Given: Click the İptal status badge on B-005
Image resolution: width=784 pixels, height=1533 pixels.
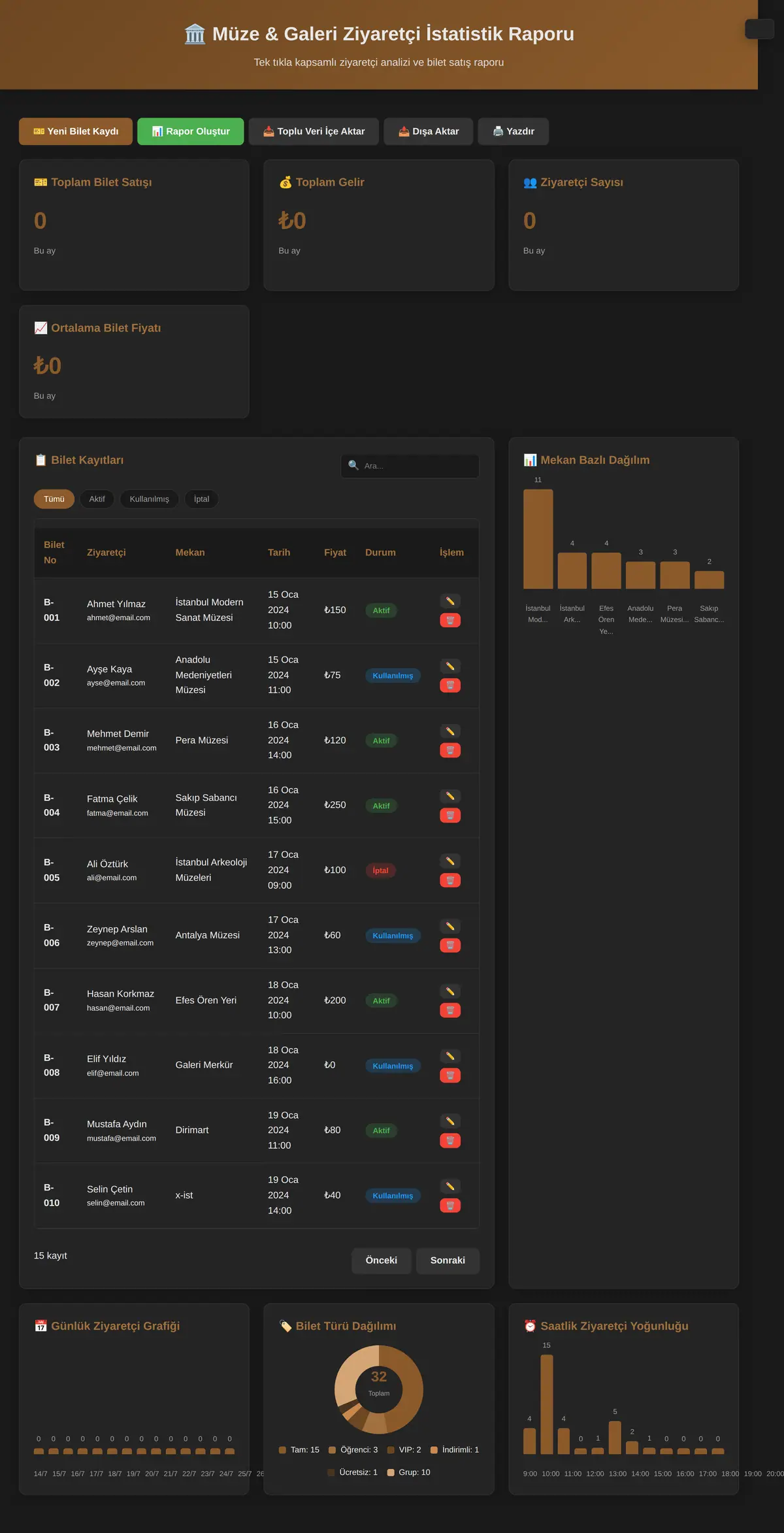Looking at the screenshot, I should pos(380,870).
